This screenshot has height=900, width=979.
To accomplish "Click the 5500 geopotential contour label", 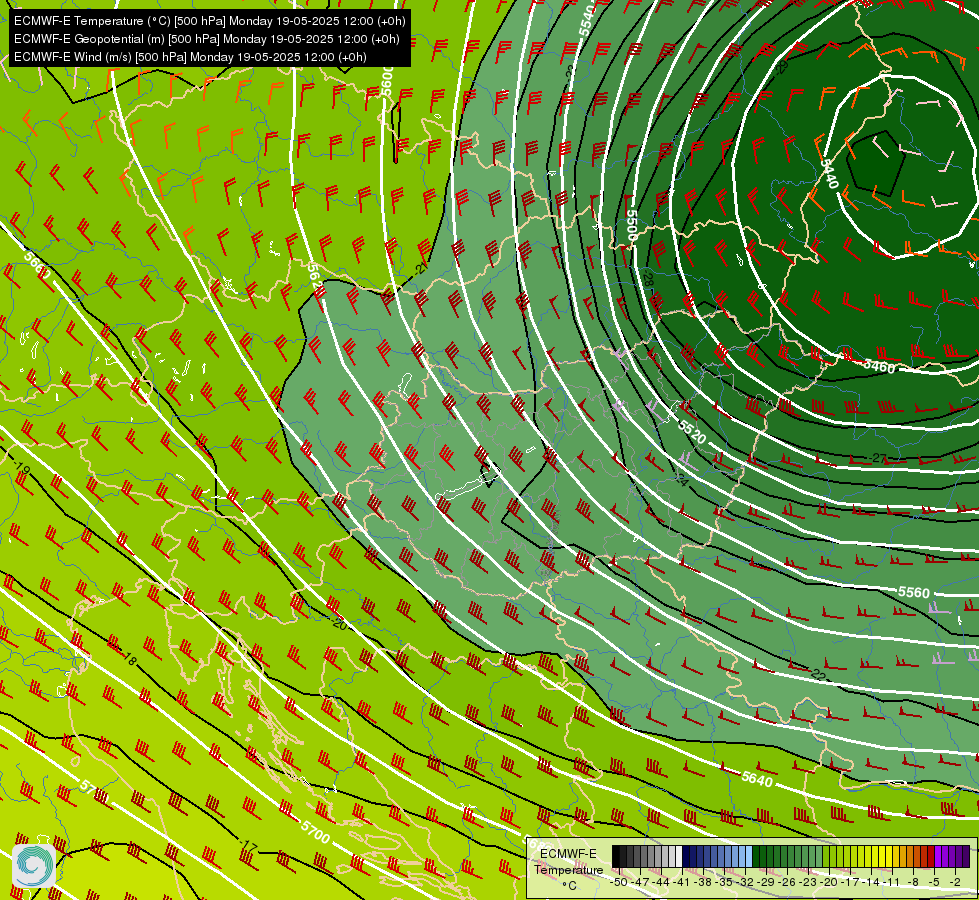I will point(631,225).
